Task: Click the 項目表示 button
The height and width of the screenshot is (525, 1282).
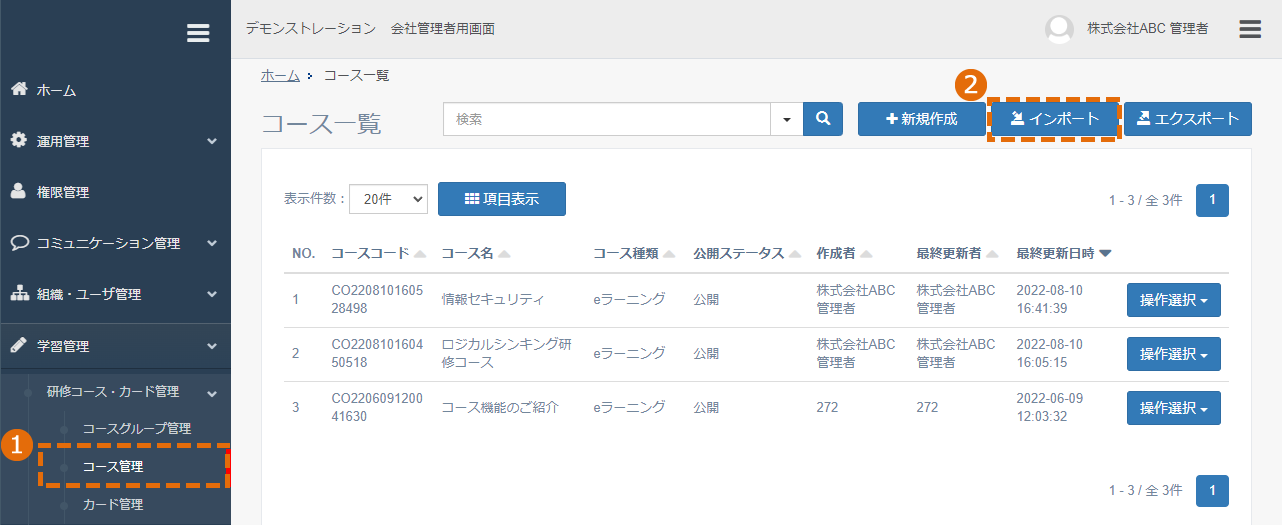Action: pos(502,199)
